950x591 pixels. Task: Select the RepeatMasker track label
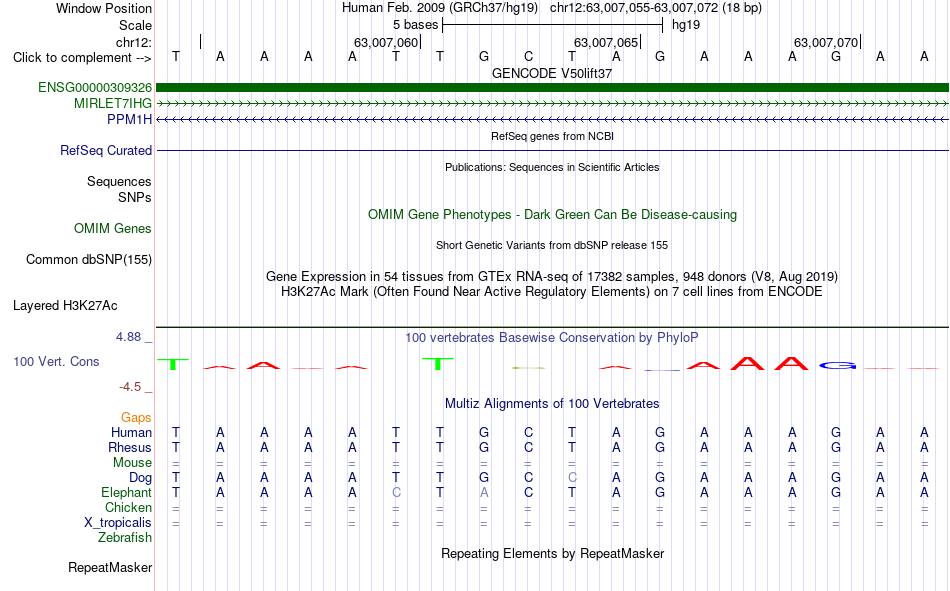[x=110, y=568]
